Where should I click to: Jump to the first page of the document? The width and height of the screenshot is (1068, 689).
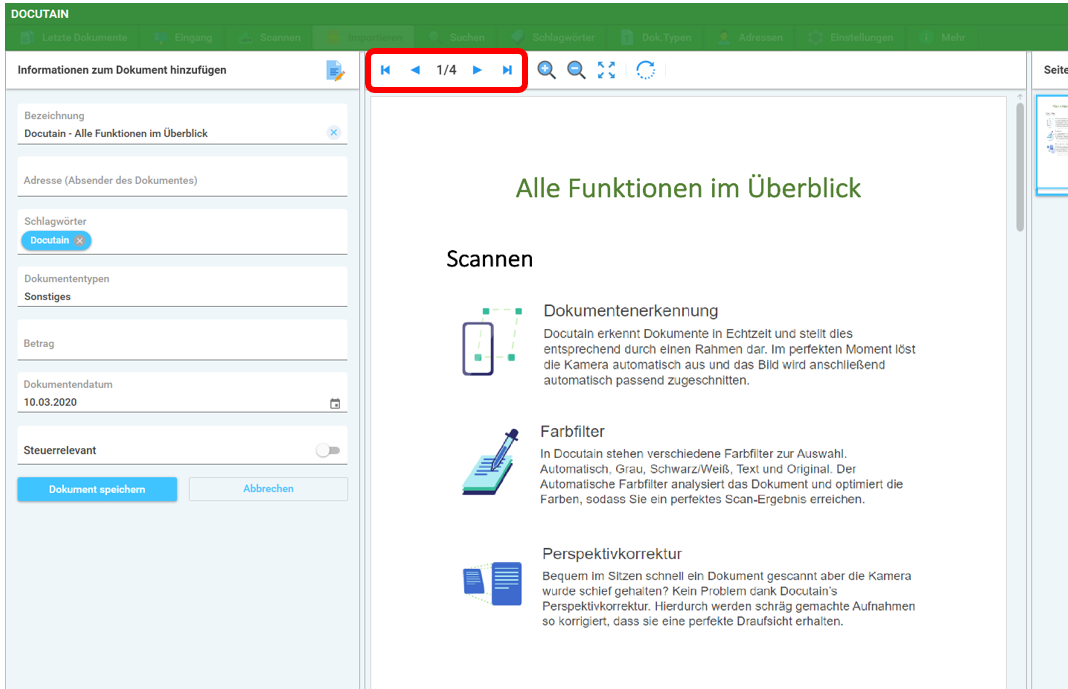point(386,70)
